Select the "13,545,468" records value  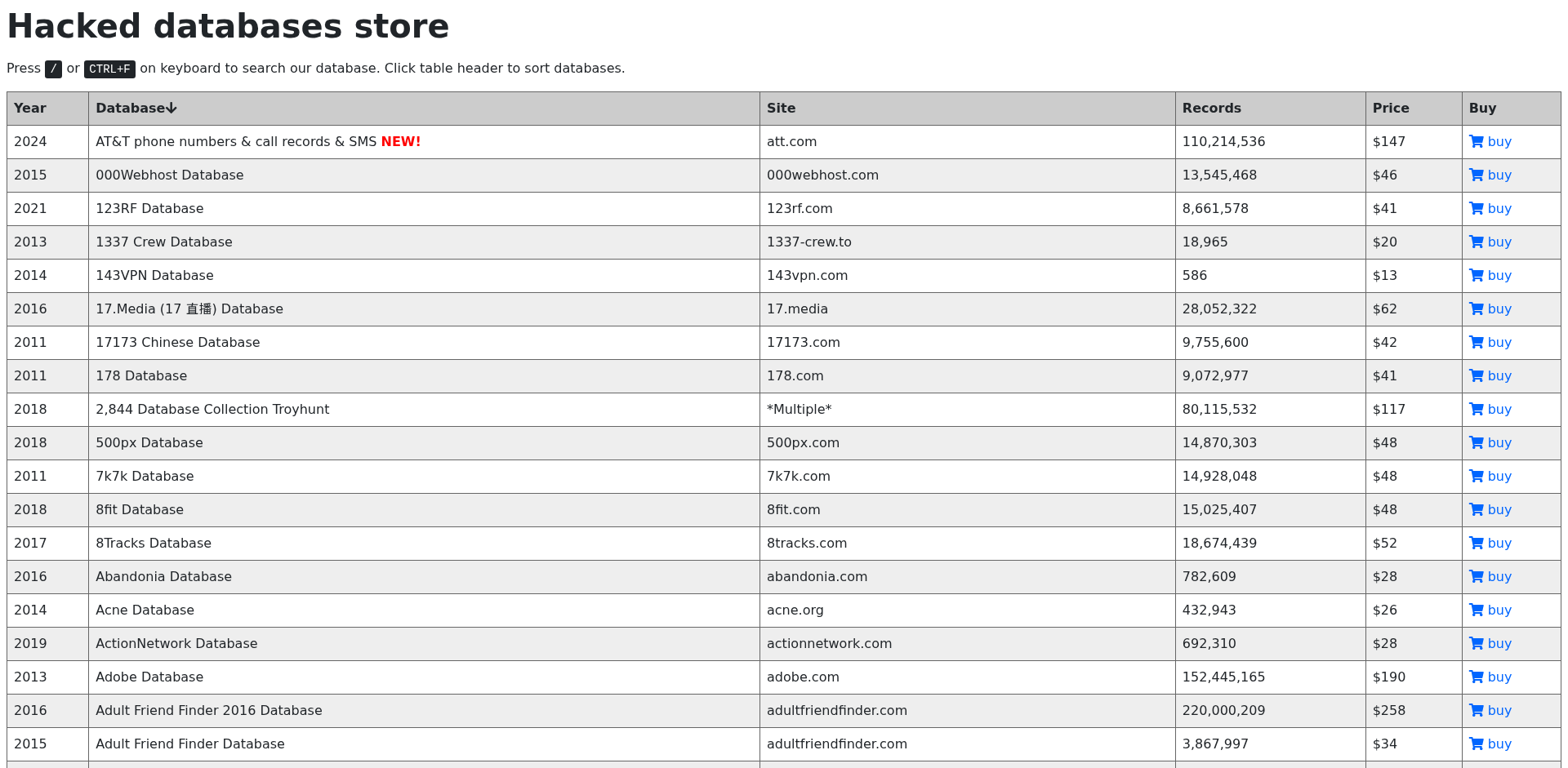tap(1219, 175)
